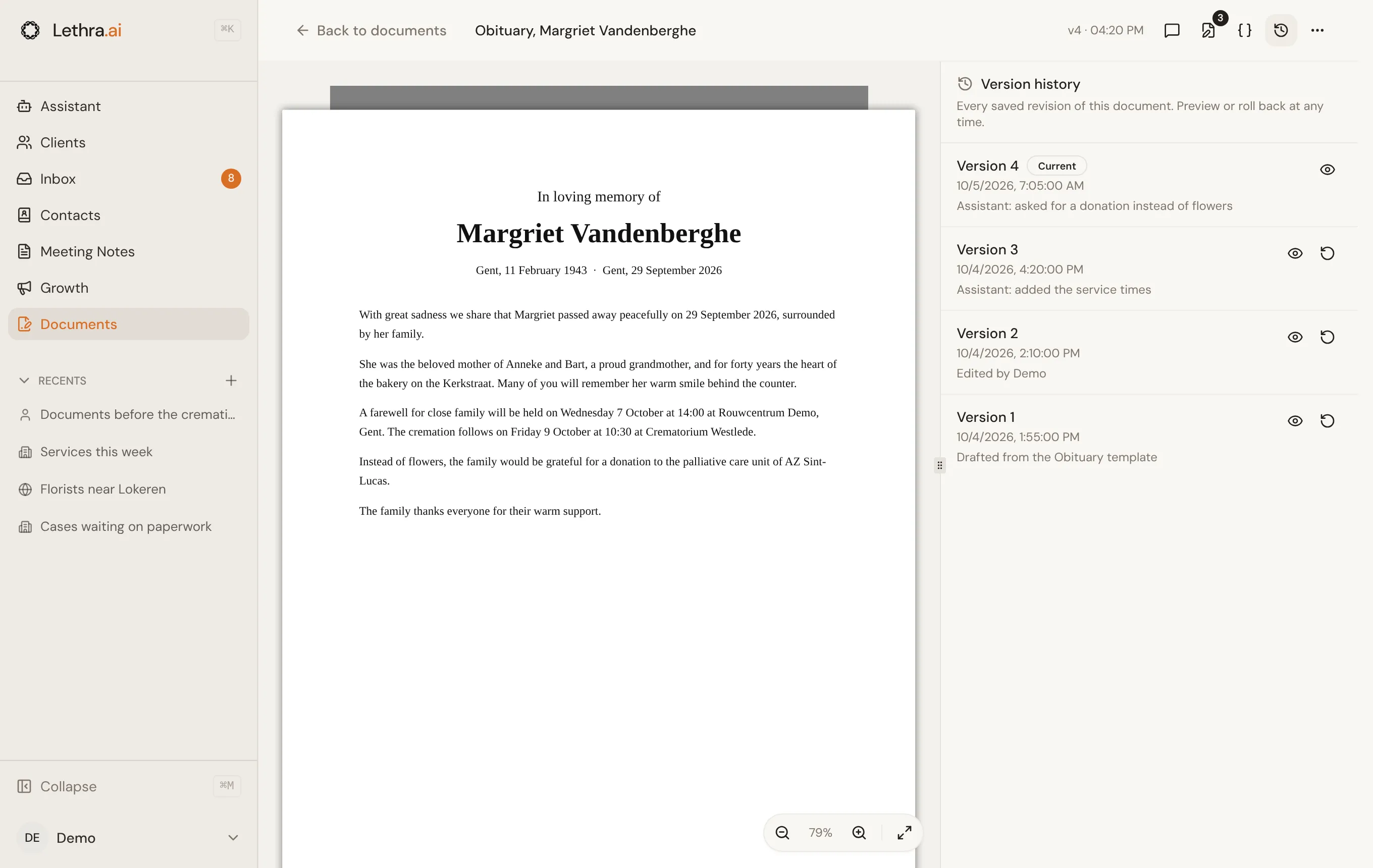The width and height of the screenshot is (1373, 868).
Task: Open the Documents section
Action: [128, 324]
